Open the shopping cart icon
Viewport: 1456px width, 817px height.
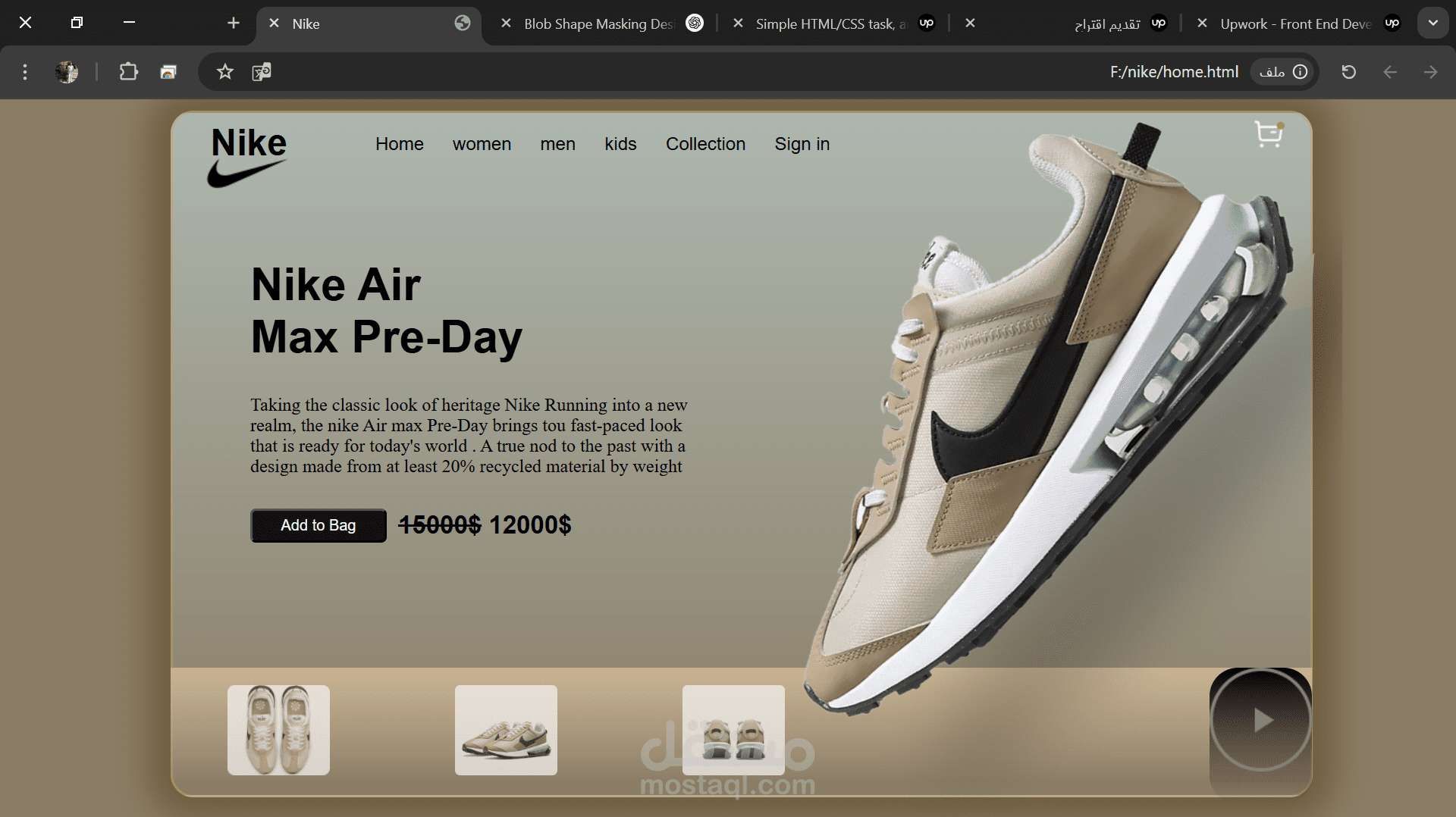pyautogui.click(x=1269, y=134)
